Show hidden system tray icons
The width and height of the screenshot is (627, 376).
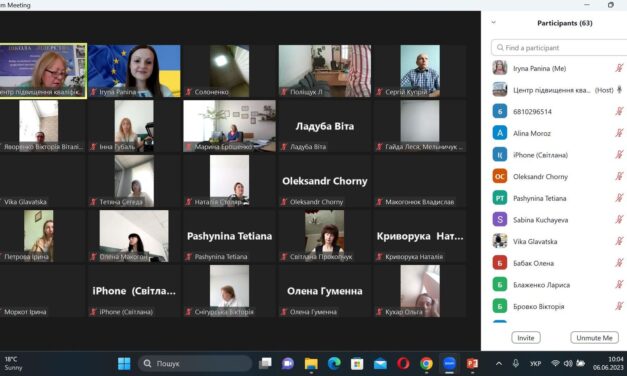coord(499,364)
